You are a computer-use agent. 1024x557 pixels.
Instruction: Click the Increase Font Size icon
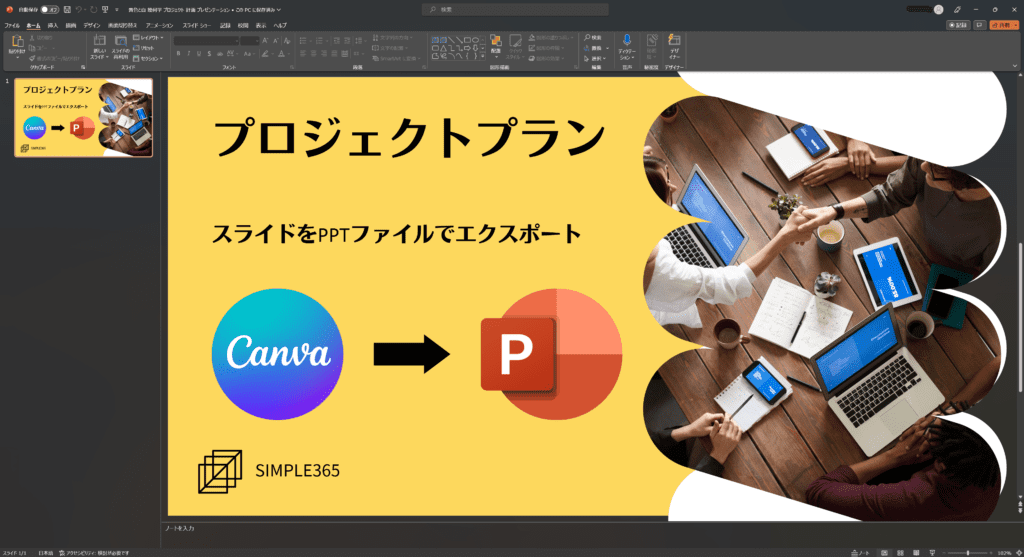pyautogui.click(x=265, y=40)
